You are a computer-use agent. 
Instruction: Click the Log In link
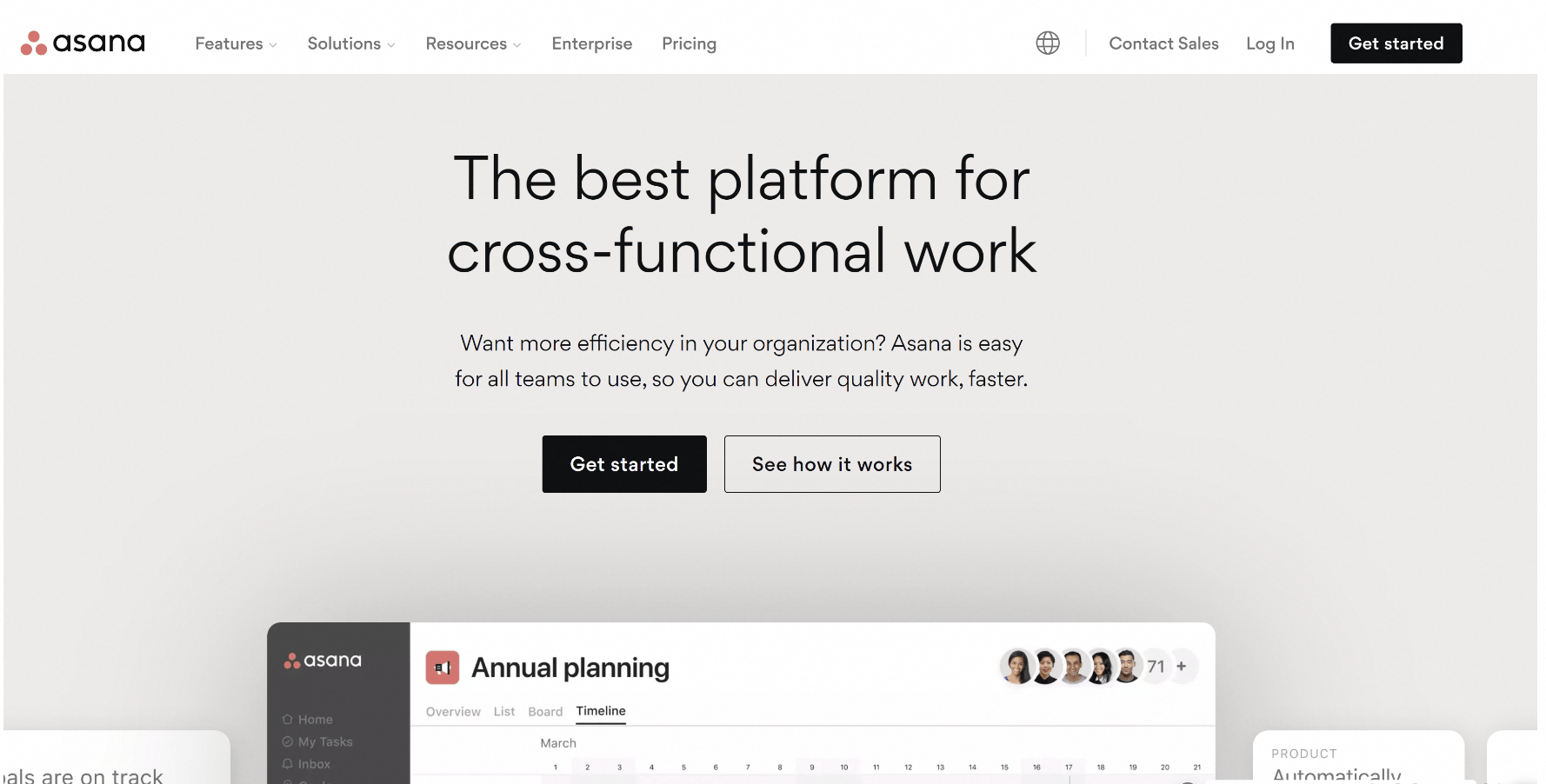(1270, 43)
